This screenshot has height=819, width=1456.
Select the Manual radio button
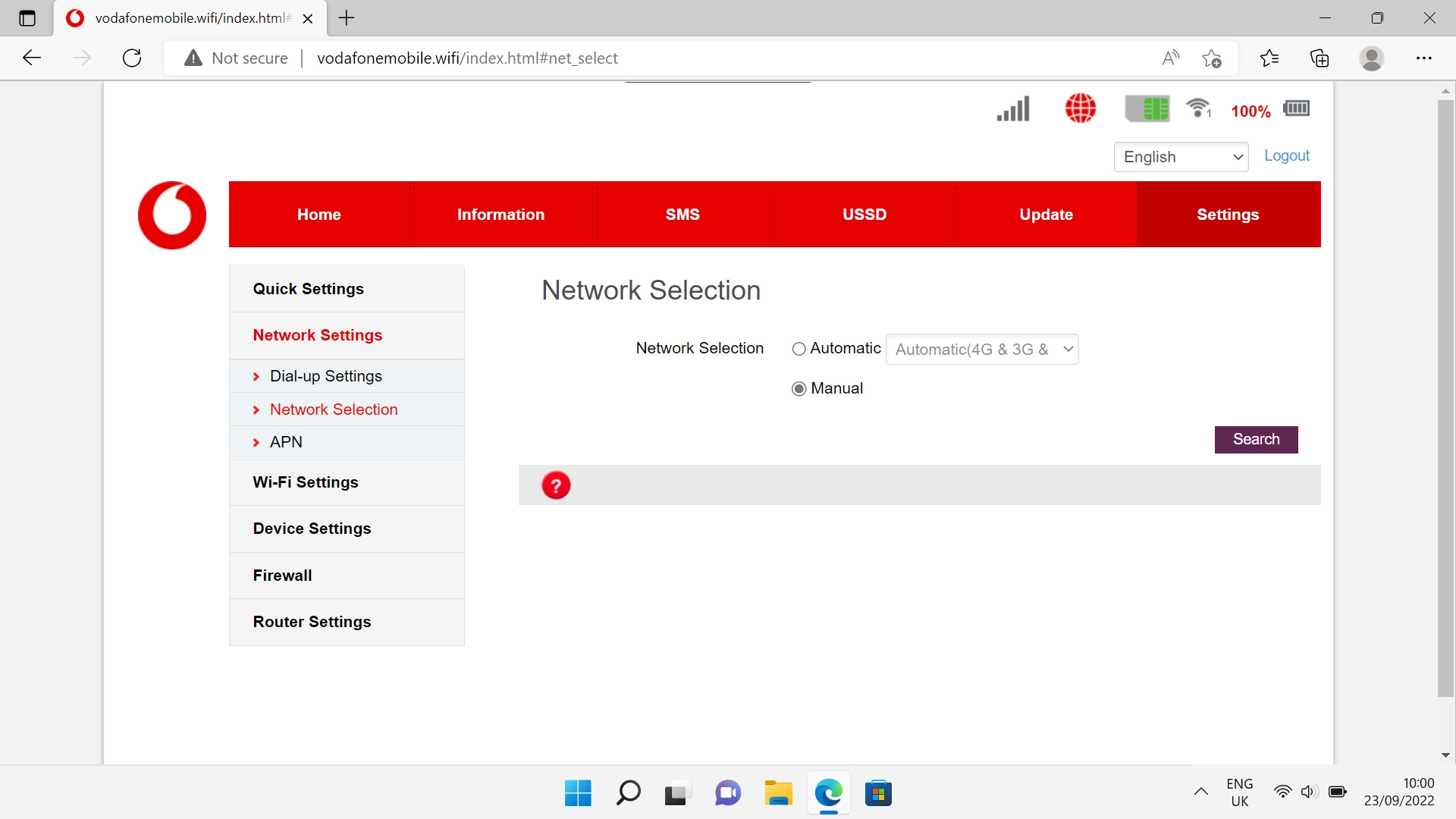tap(799, 389)
